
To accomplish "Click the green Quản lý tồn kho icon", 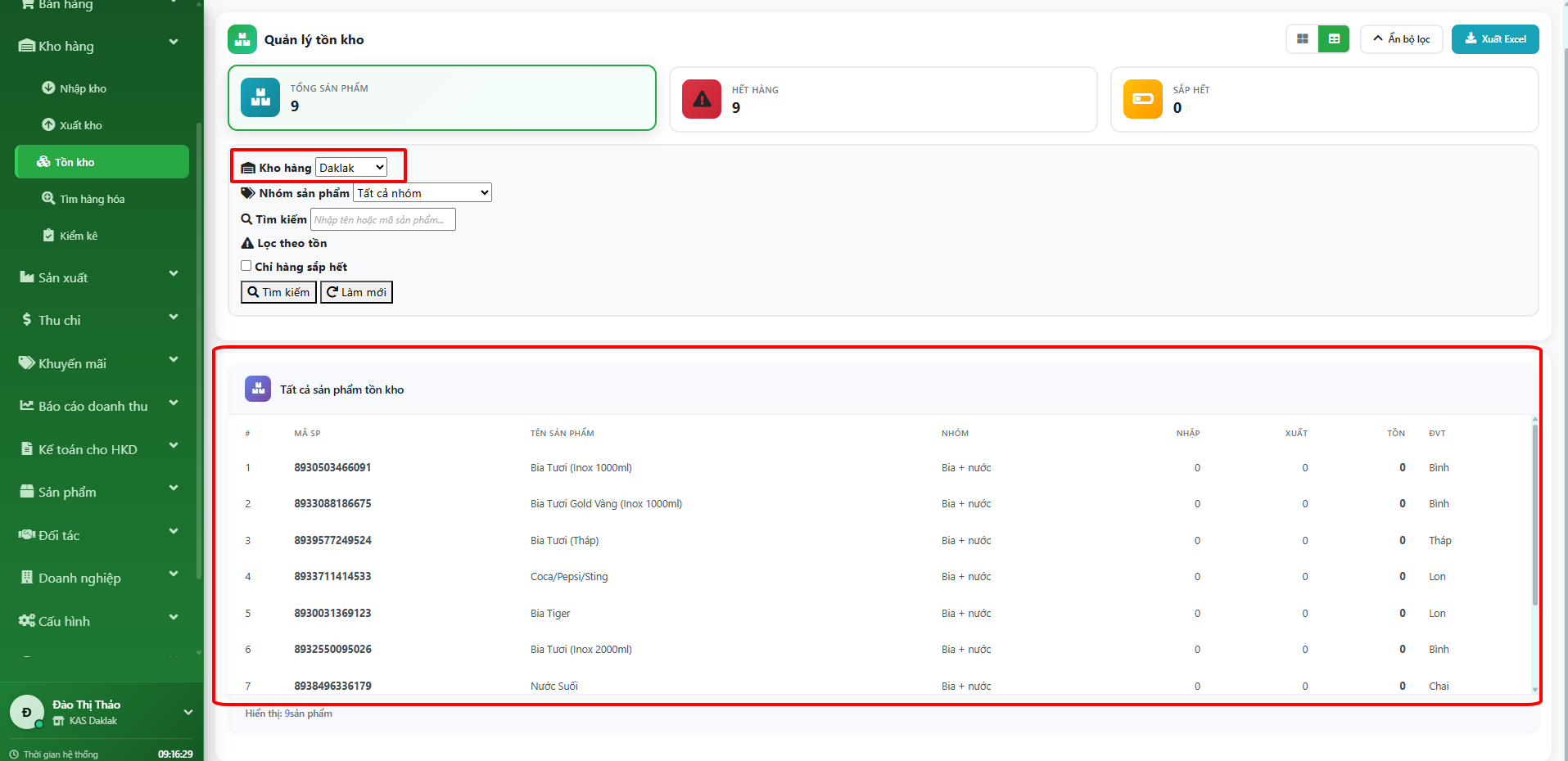I will (242, 39).
